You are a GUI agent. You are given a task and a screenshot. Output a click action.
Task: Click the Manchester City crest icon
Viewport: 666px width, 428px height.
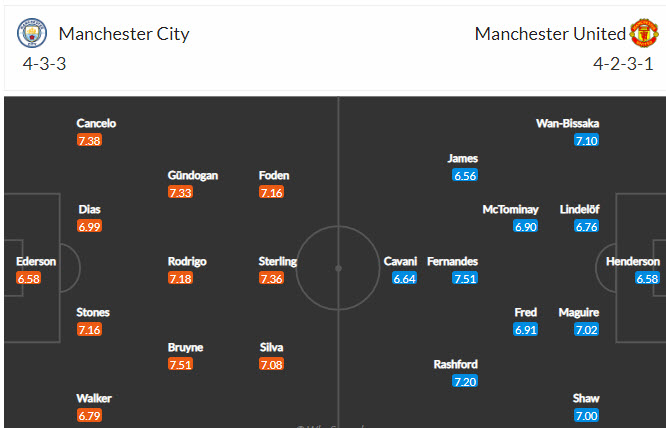click(33, 34)
